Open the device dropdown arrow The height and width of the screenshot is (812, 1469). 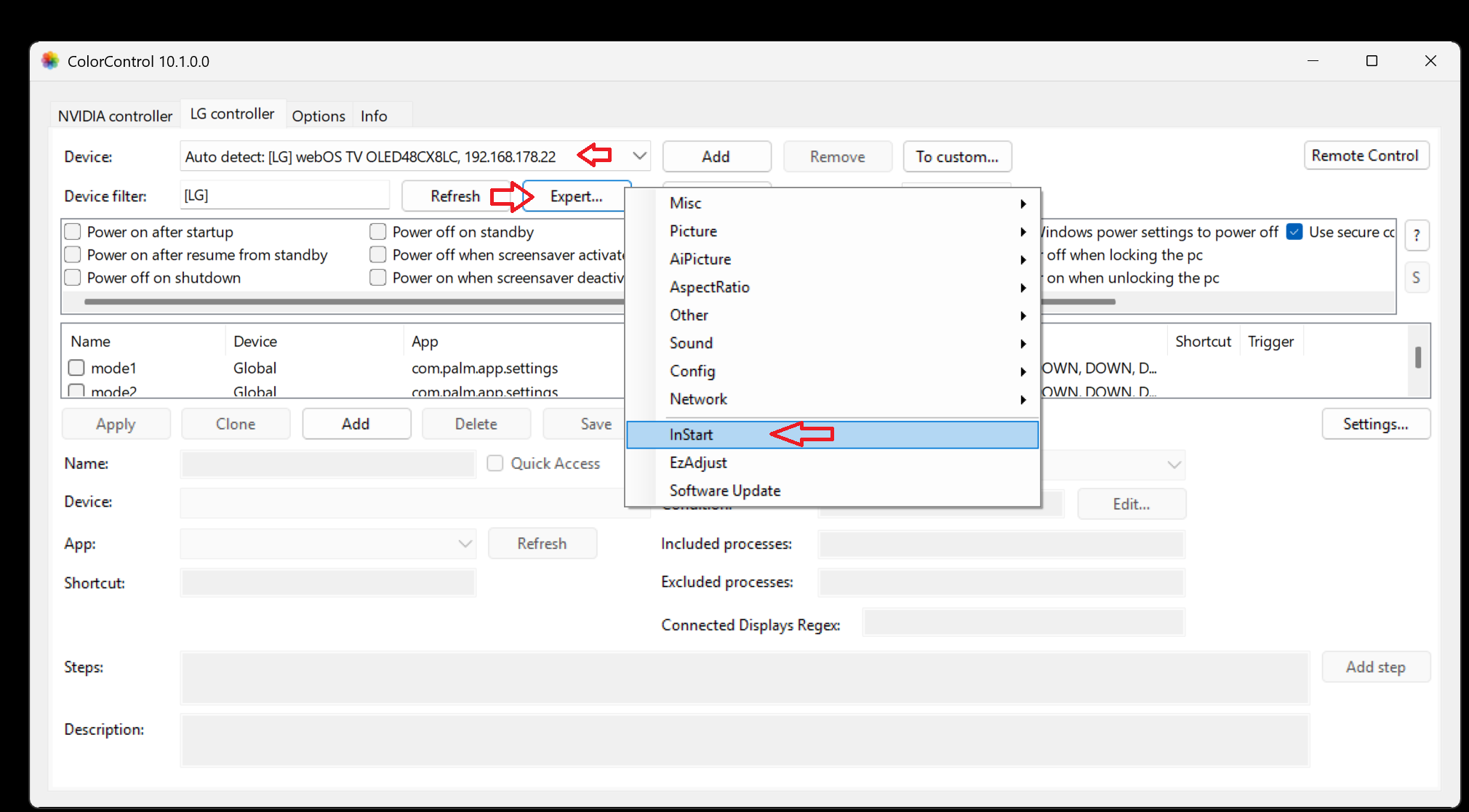point(640,156)
